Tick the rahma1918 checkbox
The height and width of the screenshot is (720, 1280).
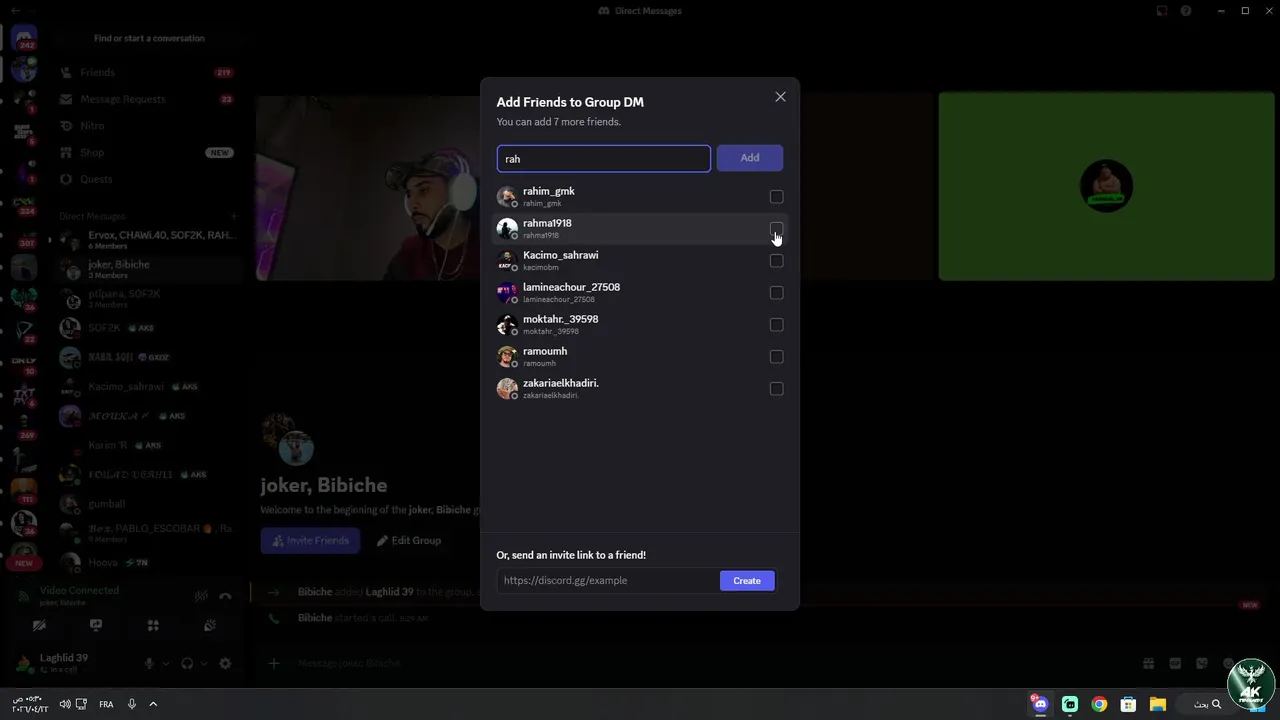pyautogui.click(x=776, y=229)
